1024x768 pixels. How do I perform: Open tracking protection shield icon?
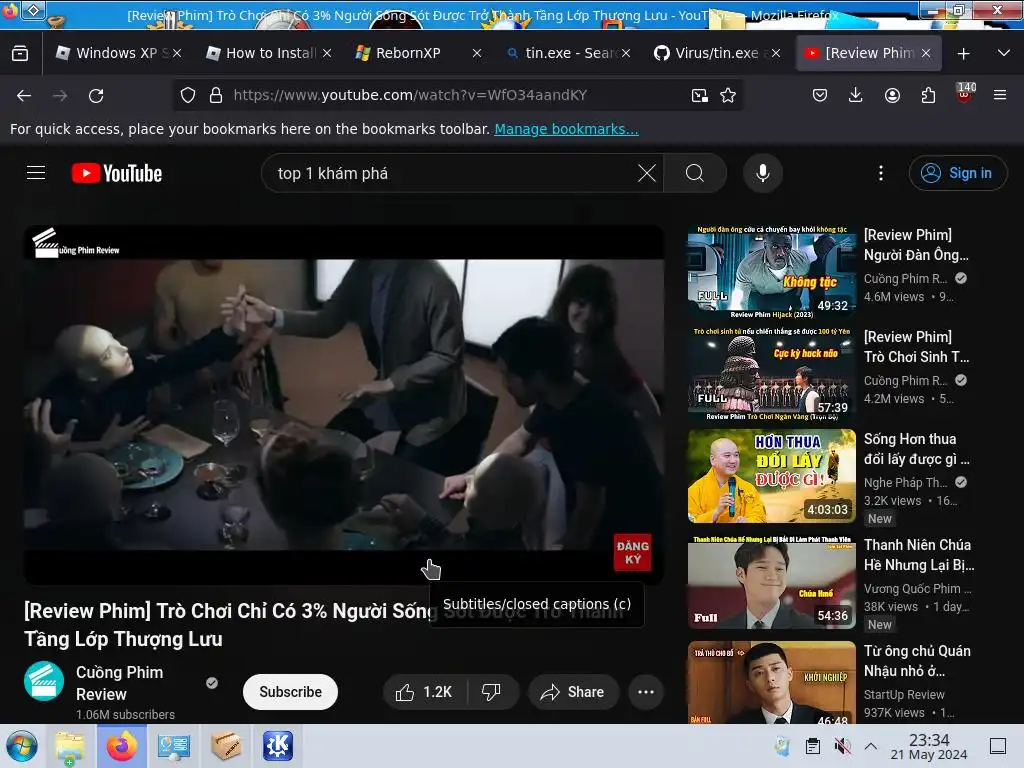pos(188,95)
